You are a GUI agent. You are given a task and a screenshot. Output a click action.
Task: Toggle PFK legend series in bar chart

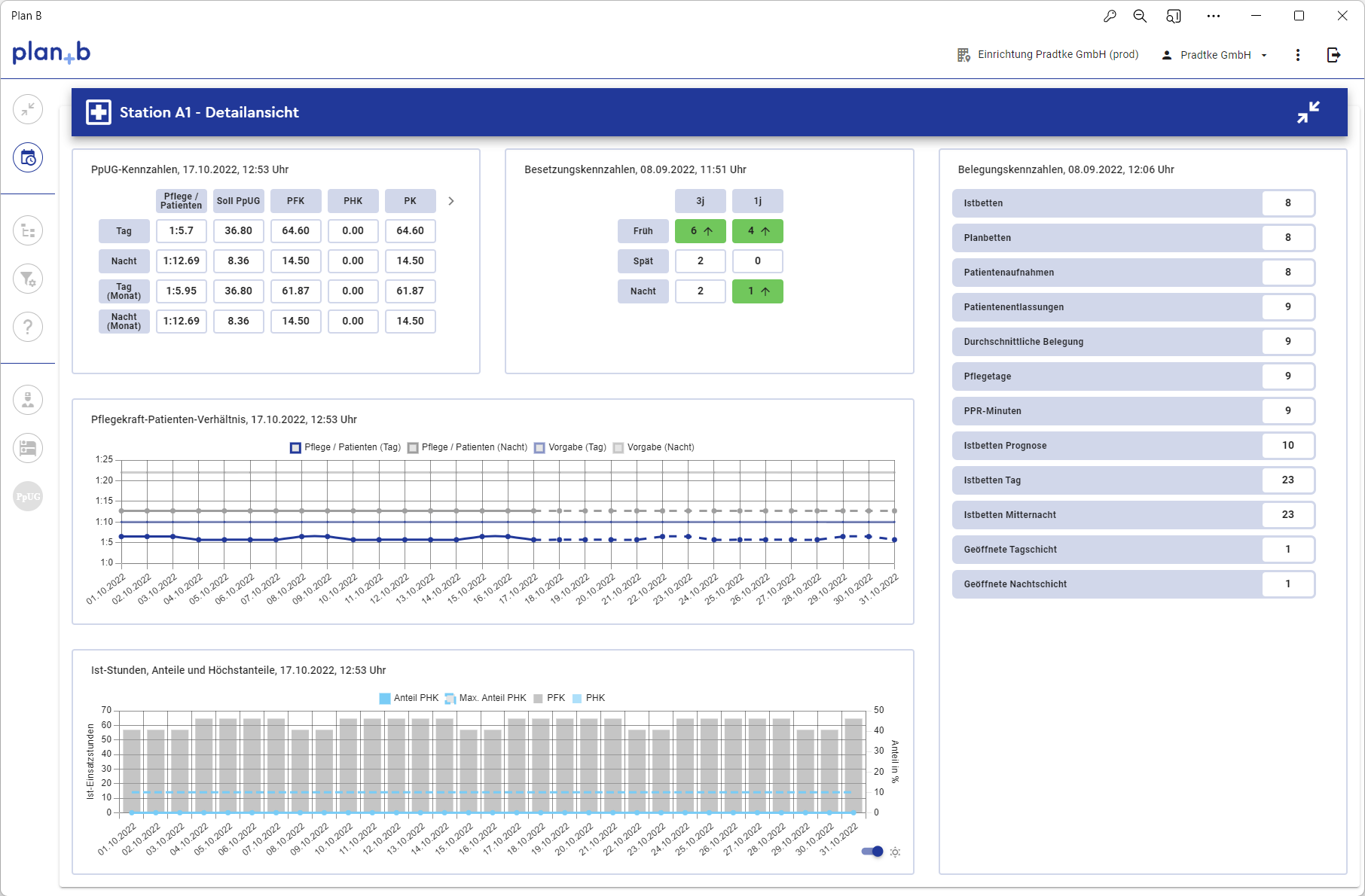(549, 698)
